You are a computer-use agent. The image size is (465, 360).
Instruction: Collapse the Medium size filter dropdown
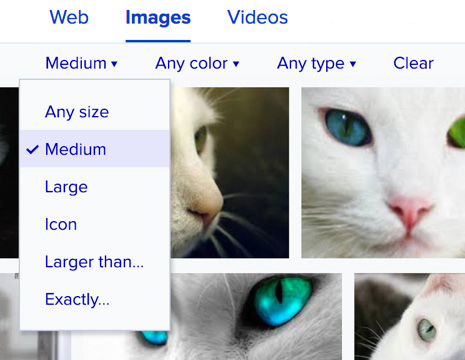coord(81,63)
